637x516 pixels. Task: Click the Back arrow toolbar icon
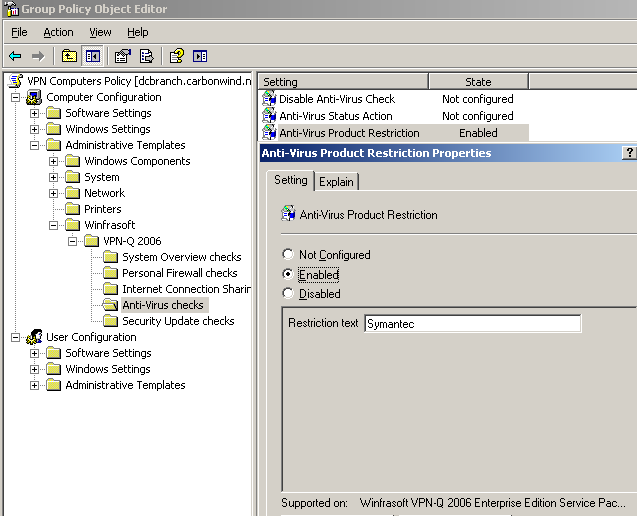pos(15,56)
